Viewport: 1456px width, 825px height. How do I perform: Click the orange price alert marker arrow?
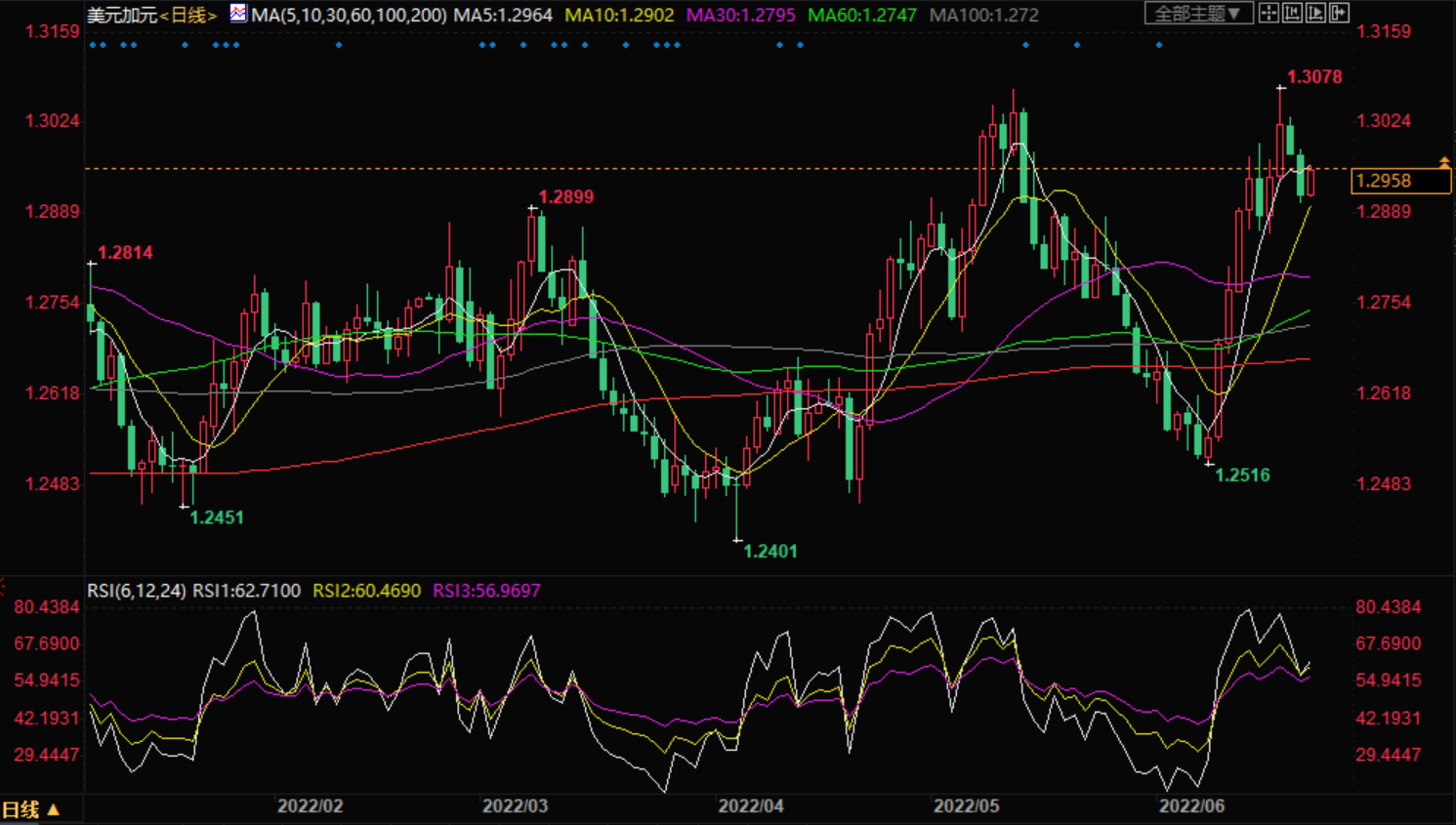point(1444,162)
